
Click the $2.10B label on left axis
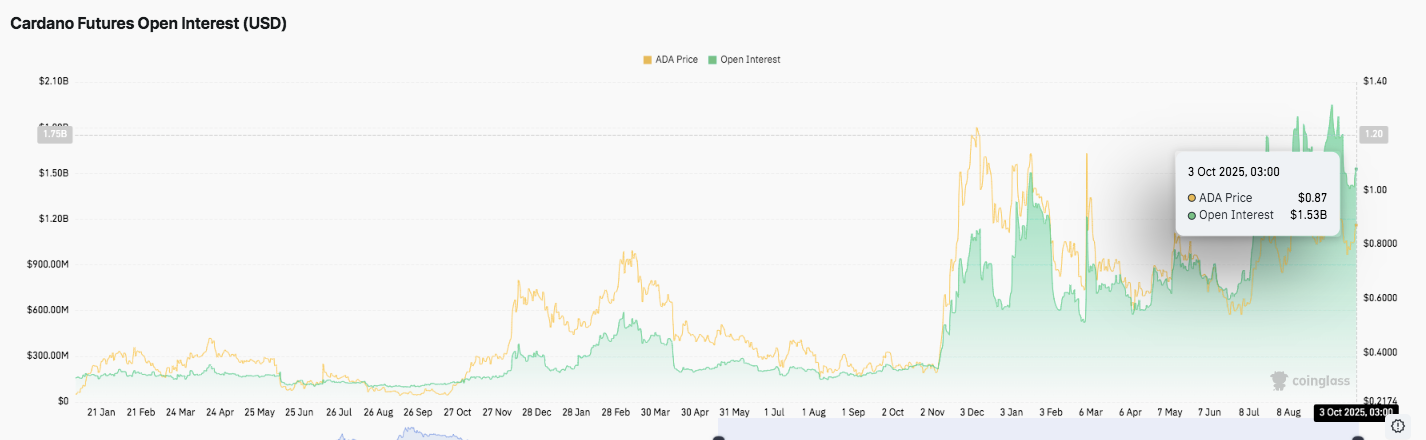pyautogui.click(x=52, y=80)
